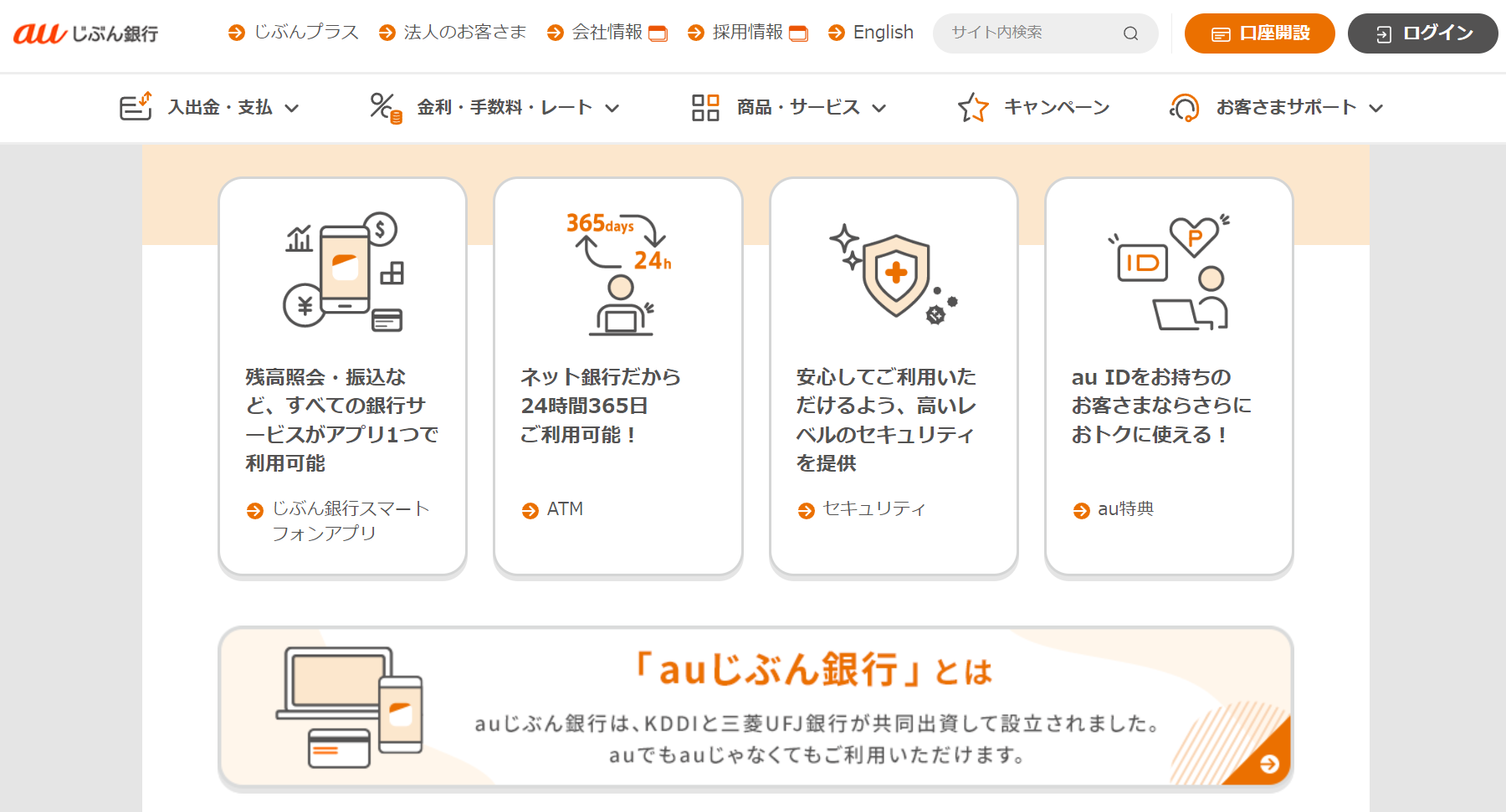
Task: Click the customer support headset icon
Action: (1184, 108)
